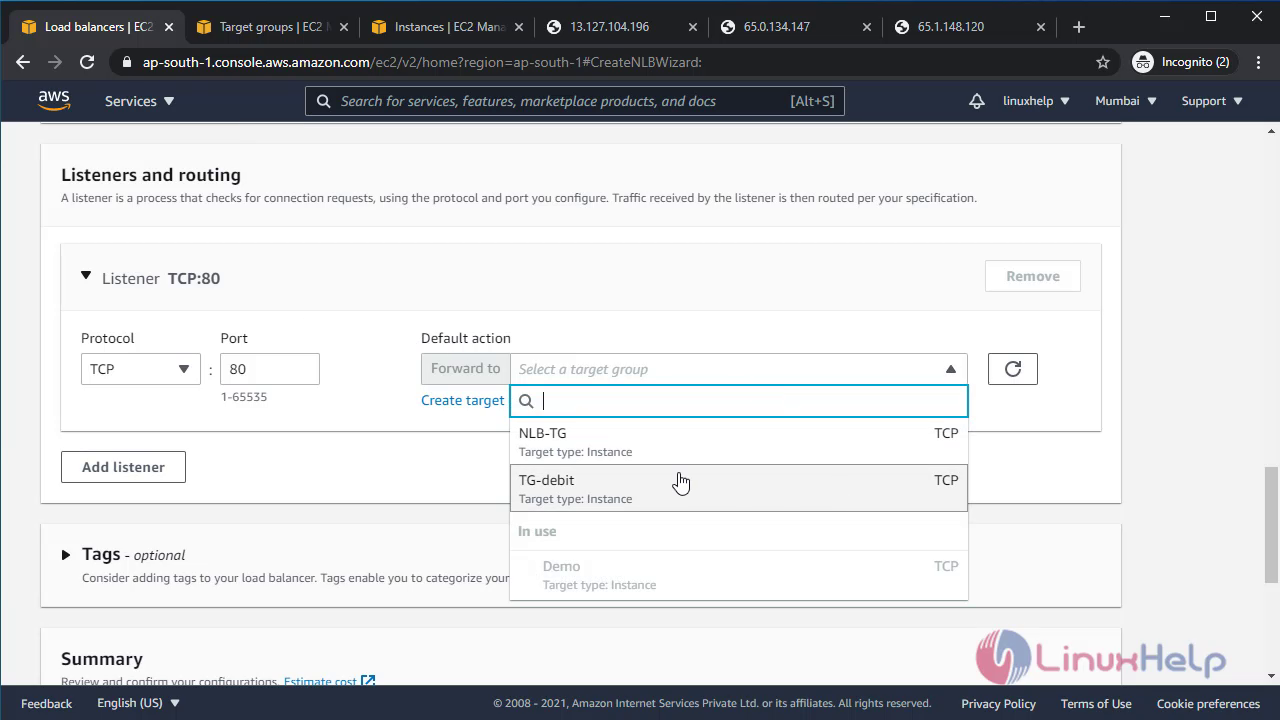Viewport: 1280px width, 720px height.
Task: Click the In use group label
Action: click(x=537, y=531)
